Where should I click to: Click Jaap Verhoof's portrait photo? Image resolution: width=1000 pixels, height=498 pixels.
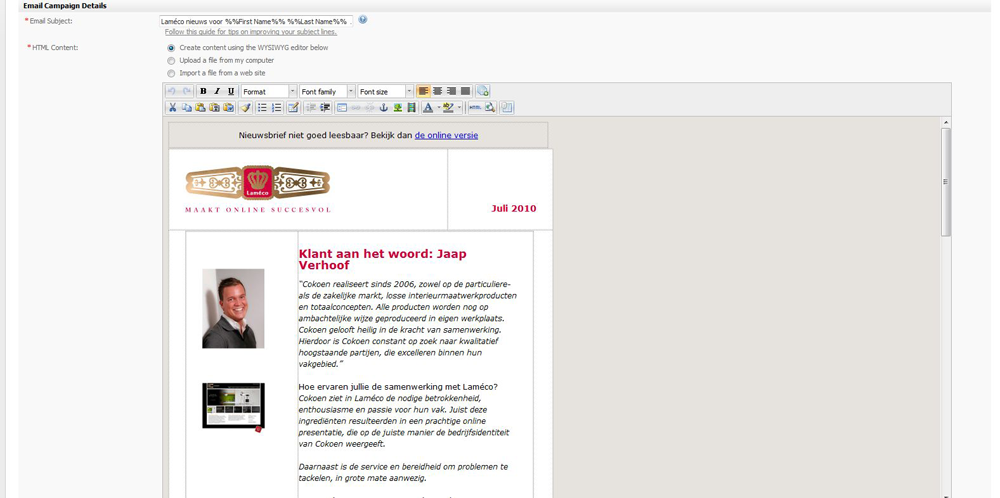[x=233, y=308]
